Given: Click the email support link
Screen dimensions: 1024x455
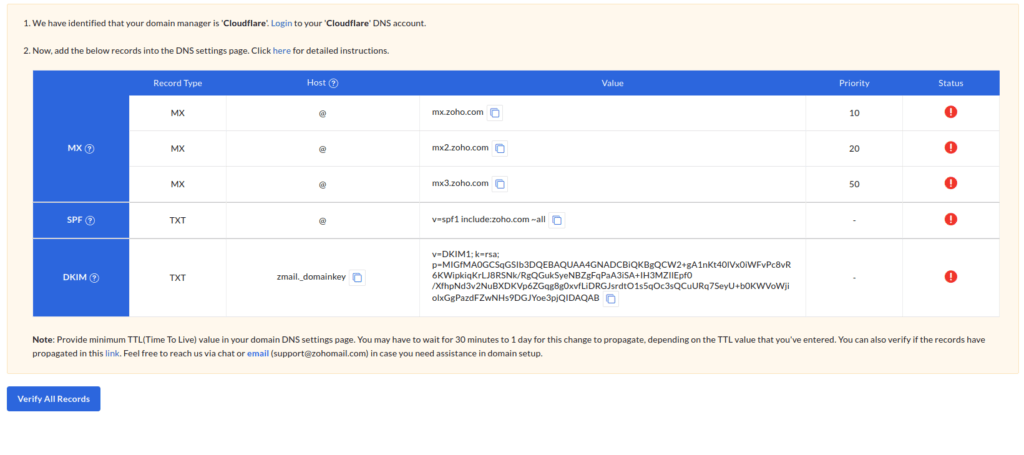Looking at the screenshot, I should 258,353.
